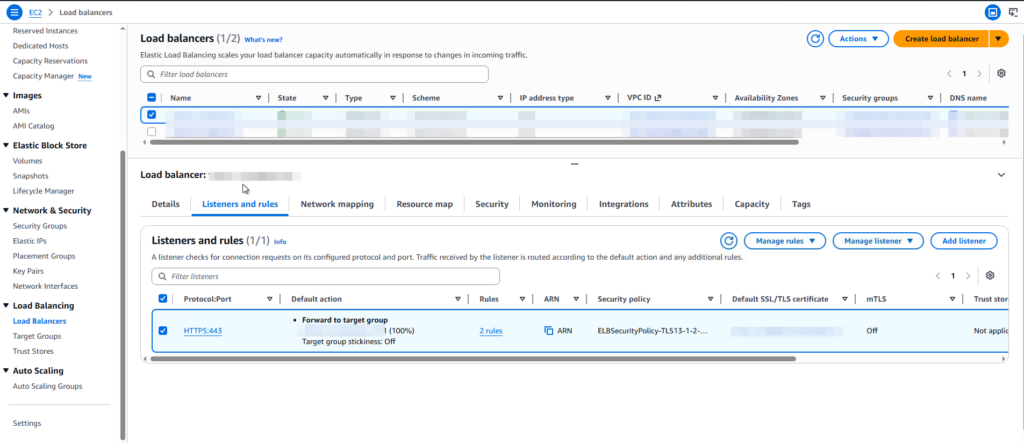Image resolution: width=1024 pixels, height=443 pixels.
Task: Collapse Auto Scaling sidebar section
Action: click(6, 370)
